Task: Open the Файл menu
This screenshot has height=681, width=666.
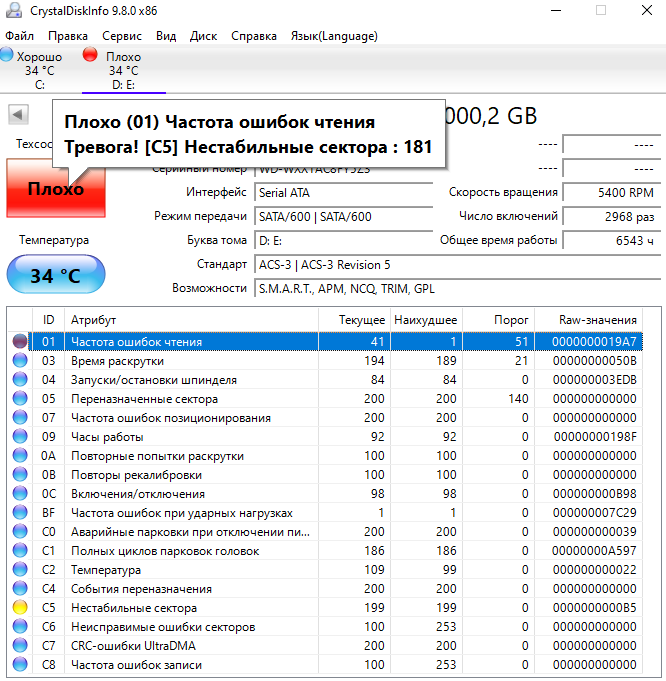Action: 20,36
